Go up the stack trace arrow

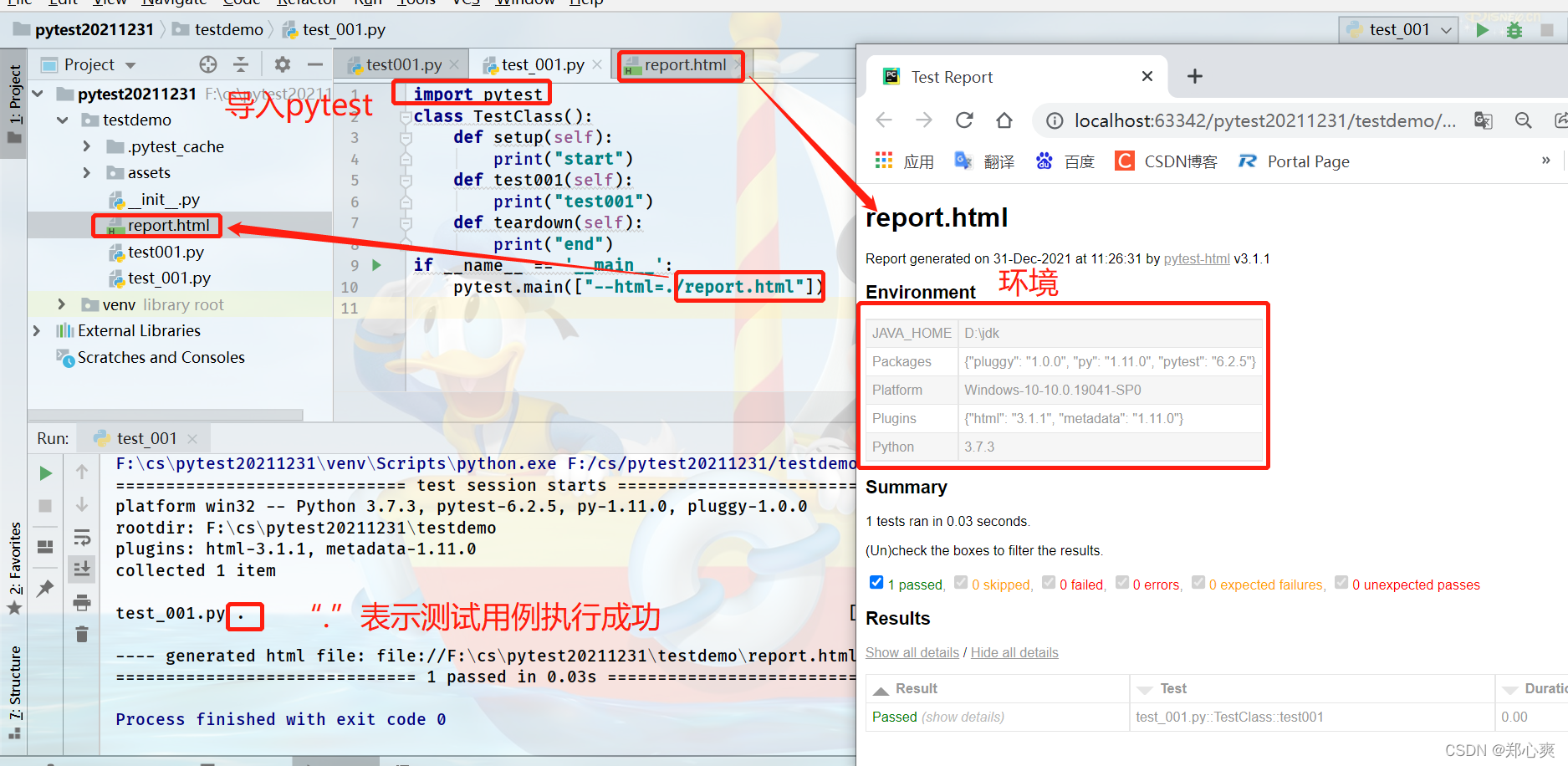tap(82, 472)
